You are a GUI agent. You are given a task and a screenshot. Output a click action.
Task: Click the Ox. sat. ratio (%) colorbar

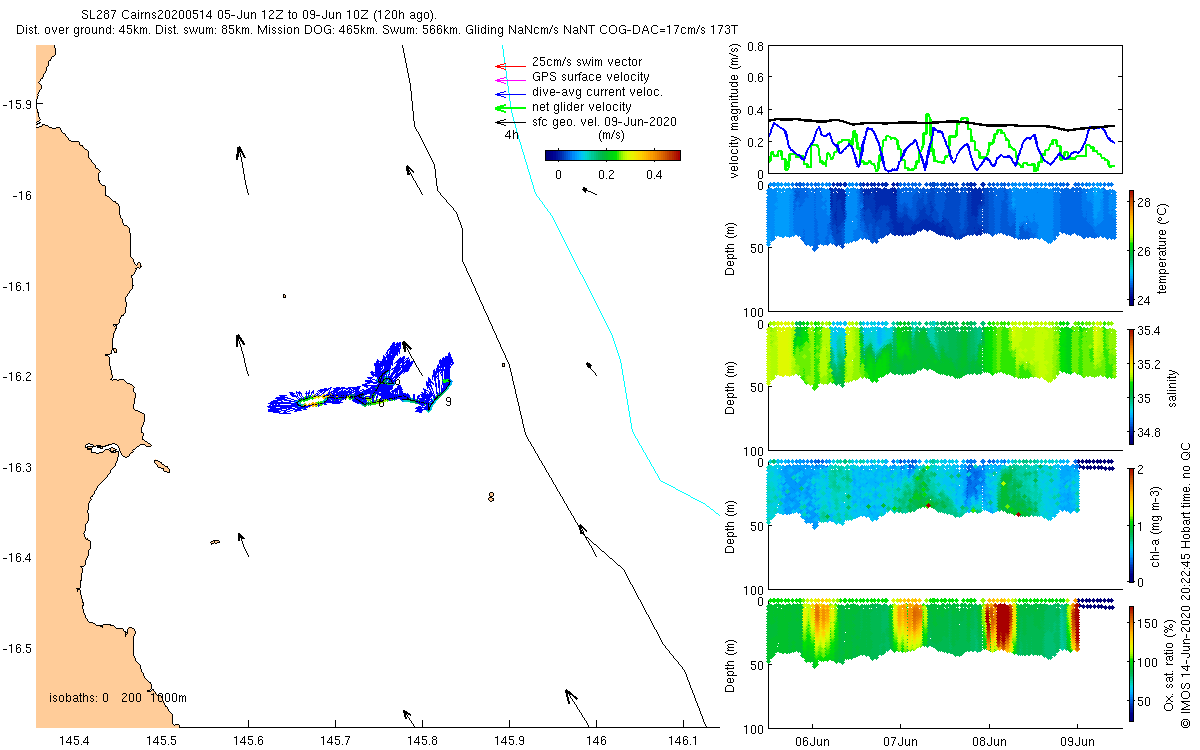tap(1132, 664)
